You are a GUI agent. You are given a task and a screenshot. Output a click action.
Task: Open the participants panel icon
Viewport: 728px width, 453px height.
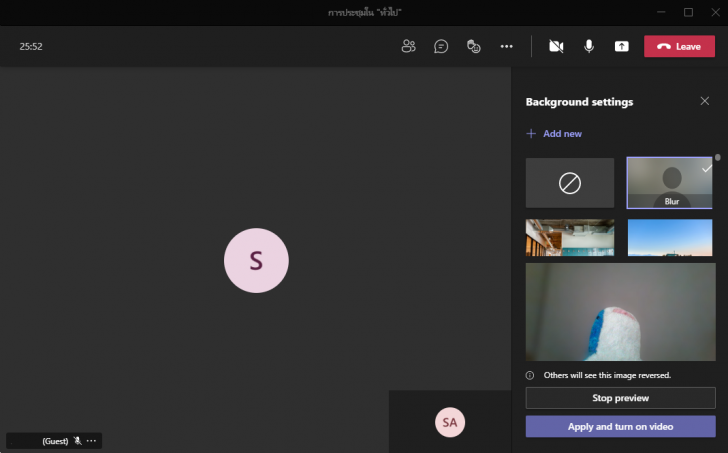[x=409, y=46]
